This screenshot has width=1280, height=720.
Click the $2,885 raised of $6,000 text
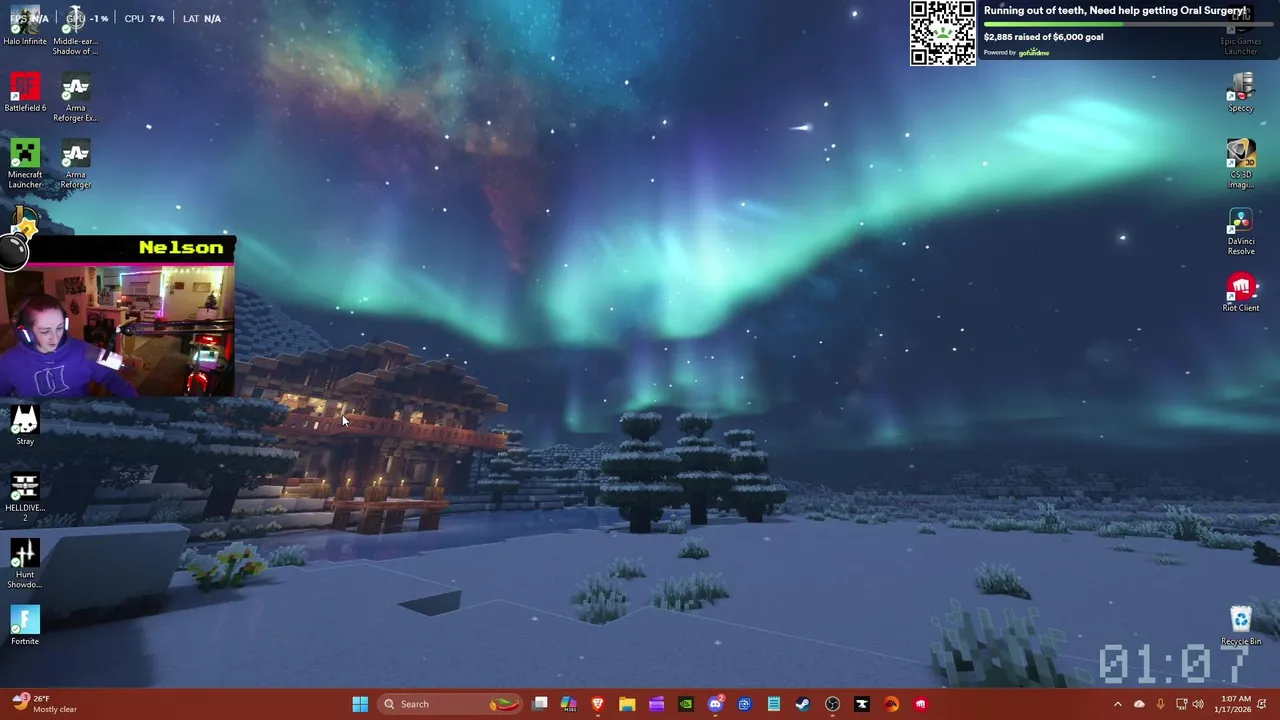(x=1043, y=37)
